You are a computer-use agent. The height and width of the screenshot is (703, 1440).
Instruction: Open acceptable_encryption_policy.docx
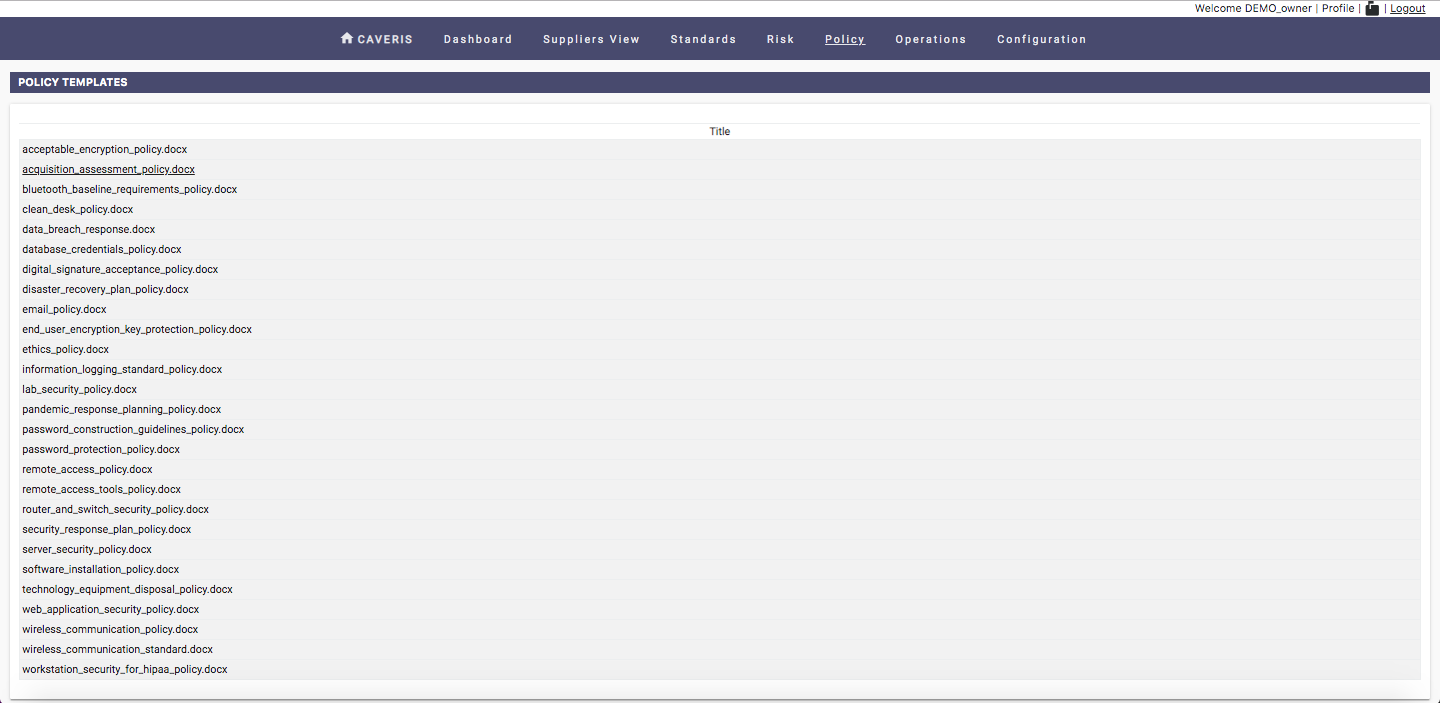(105, 149)
